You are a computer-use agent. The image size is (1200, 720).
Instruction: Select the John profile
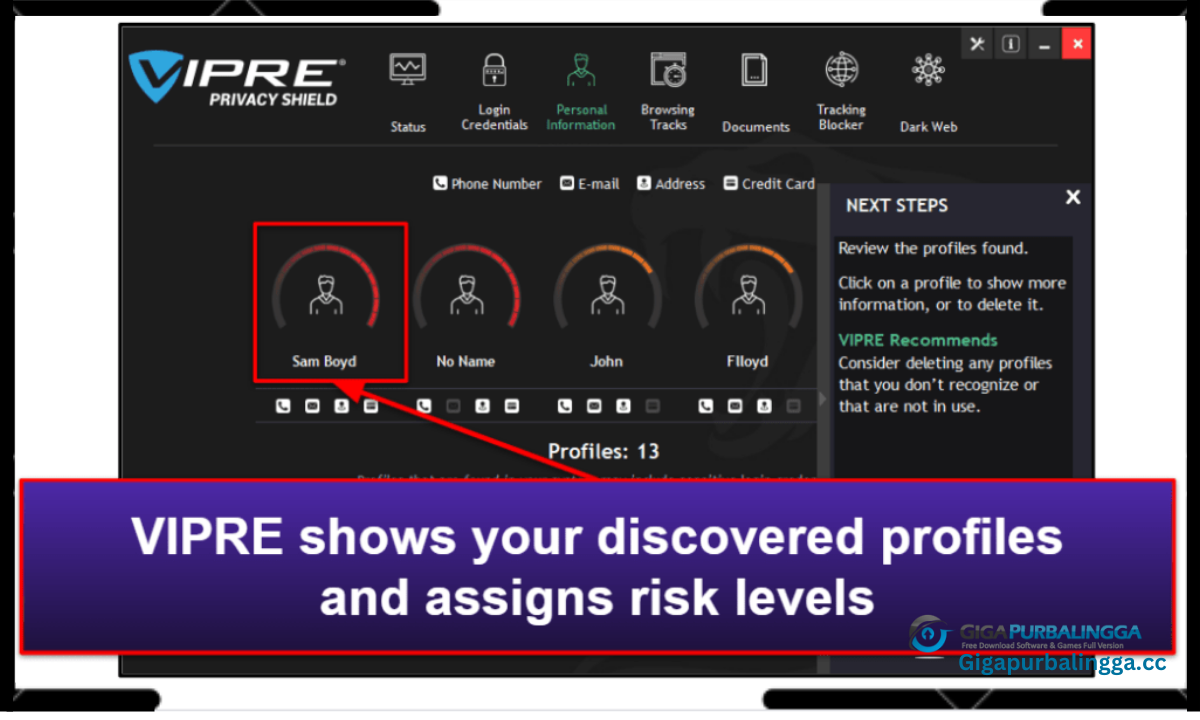pyautogui.click(x=606, y=305)
